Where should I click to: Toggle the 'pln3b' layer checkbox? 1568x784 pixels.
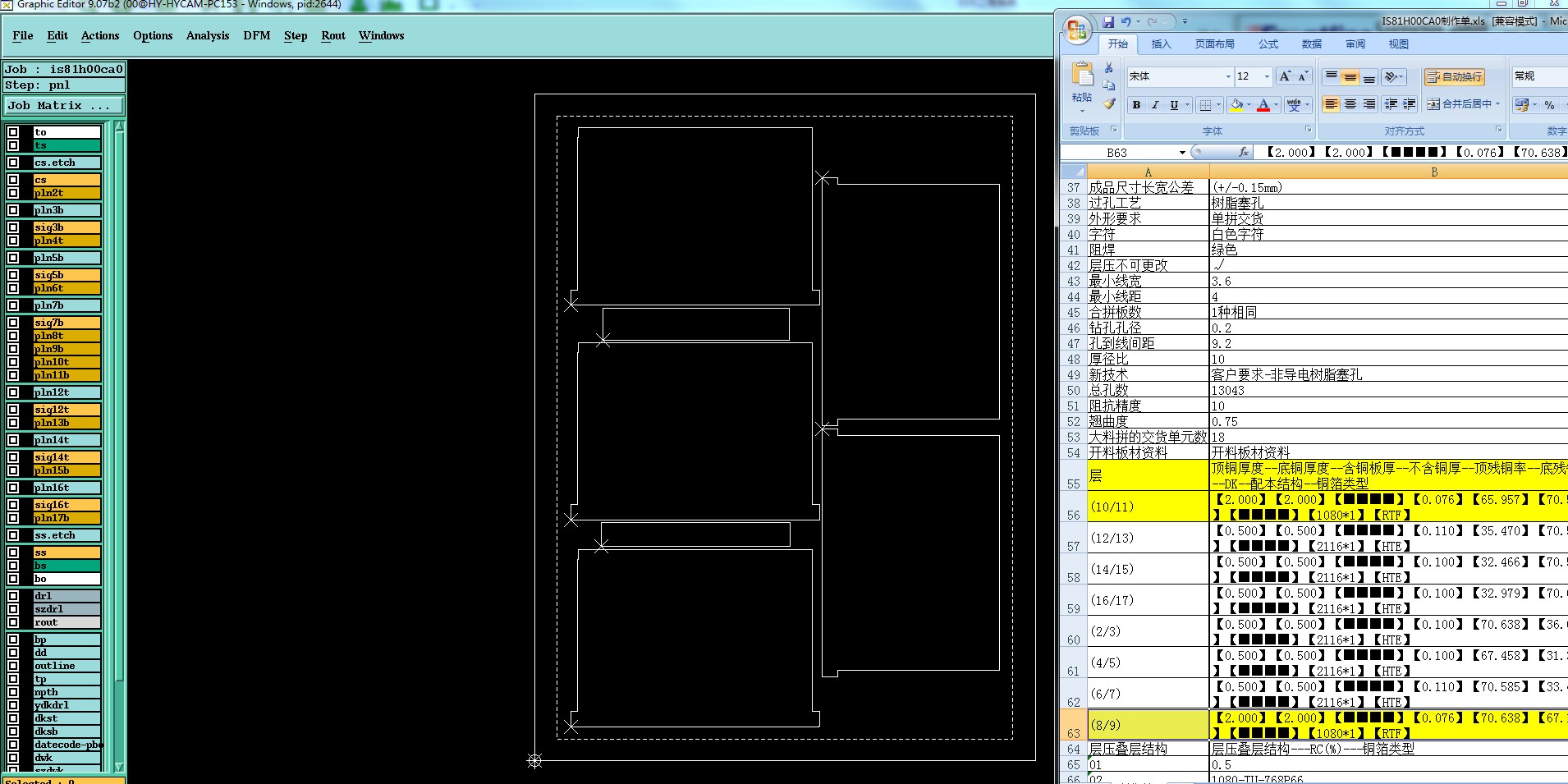pyautogui.click(x=13, y=210)
